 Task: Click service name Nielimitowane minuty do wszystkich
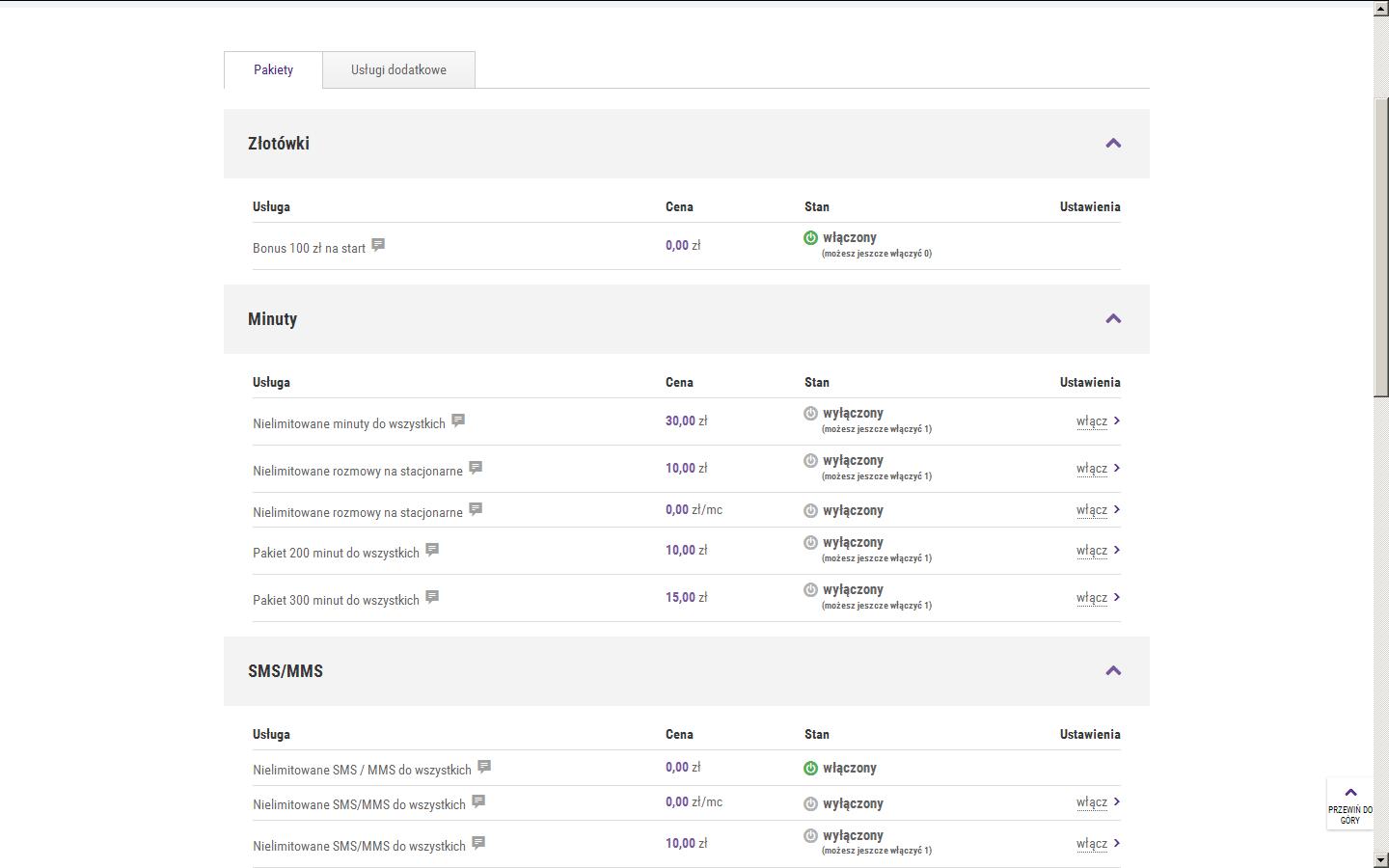(349, 423)
